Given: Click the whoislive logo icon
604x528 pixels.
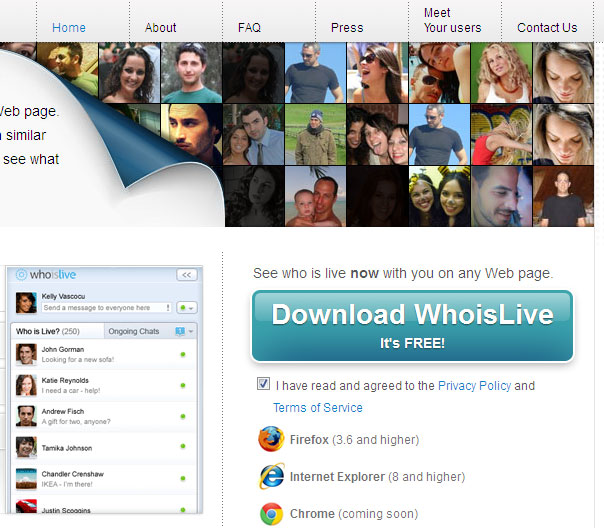Looking at the screenshot, I should tap(21, 275).
